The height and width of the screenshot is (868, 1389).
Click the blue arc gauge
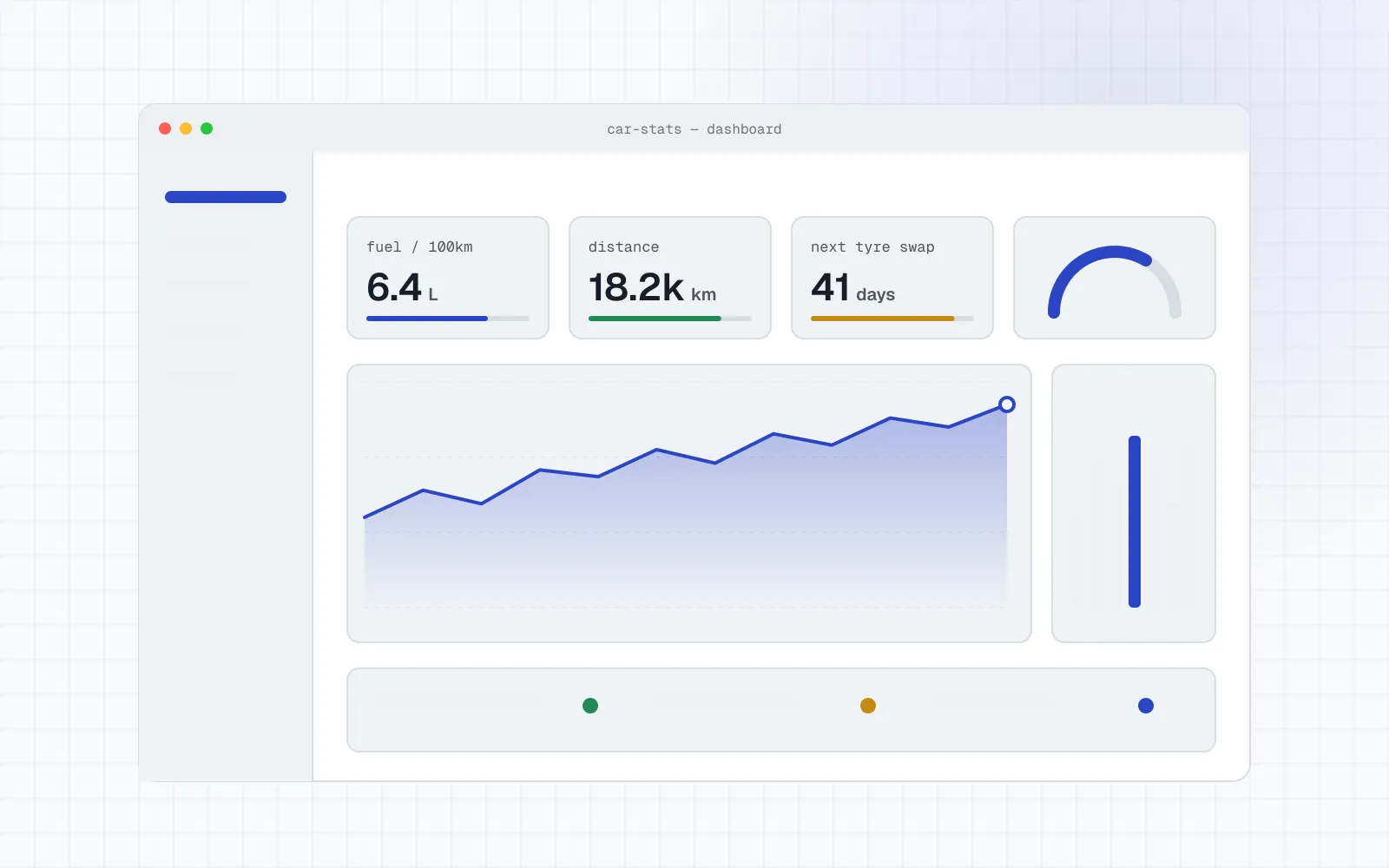(x=1115, y=282)
